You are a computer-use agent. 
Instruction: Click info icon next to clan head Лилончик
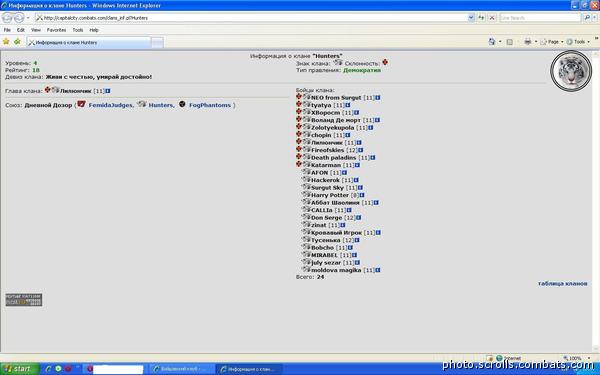click(108, 91)
